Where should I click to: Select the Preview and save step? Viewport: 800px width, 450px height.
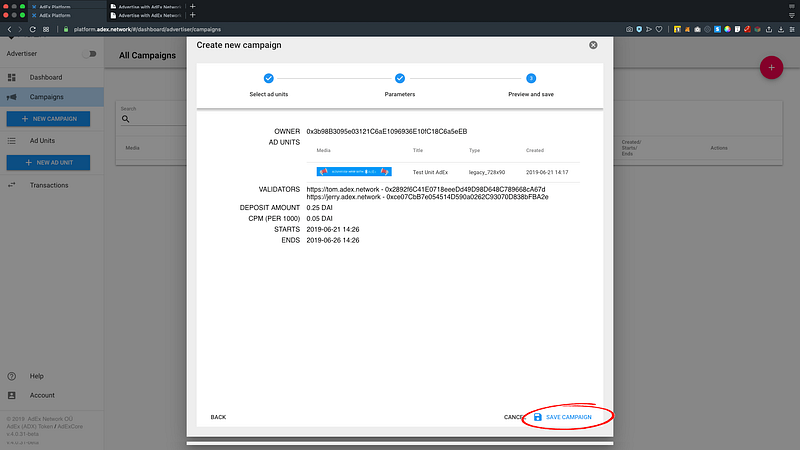pyautogui.click(x=531, y=84)
